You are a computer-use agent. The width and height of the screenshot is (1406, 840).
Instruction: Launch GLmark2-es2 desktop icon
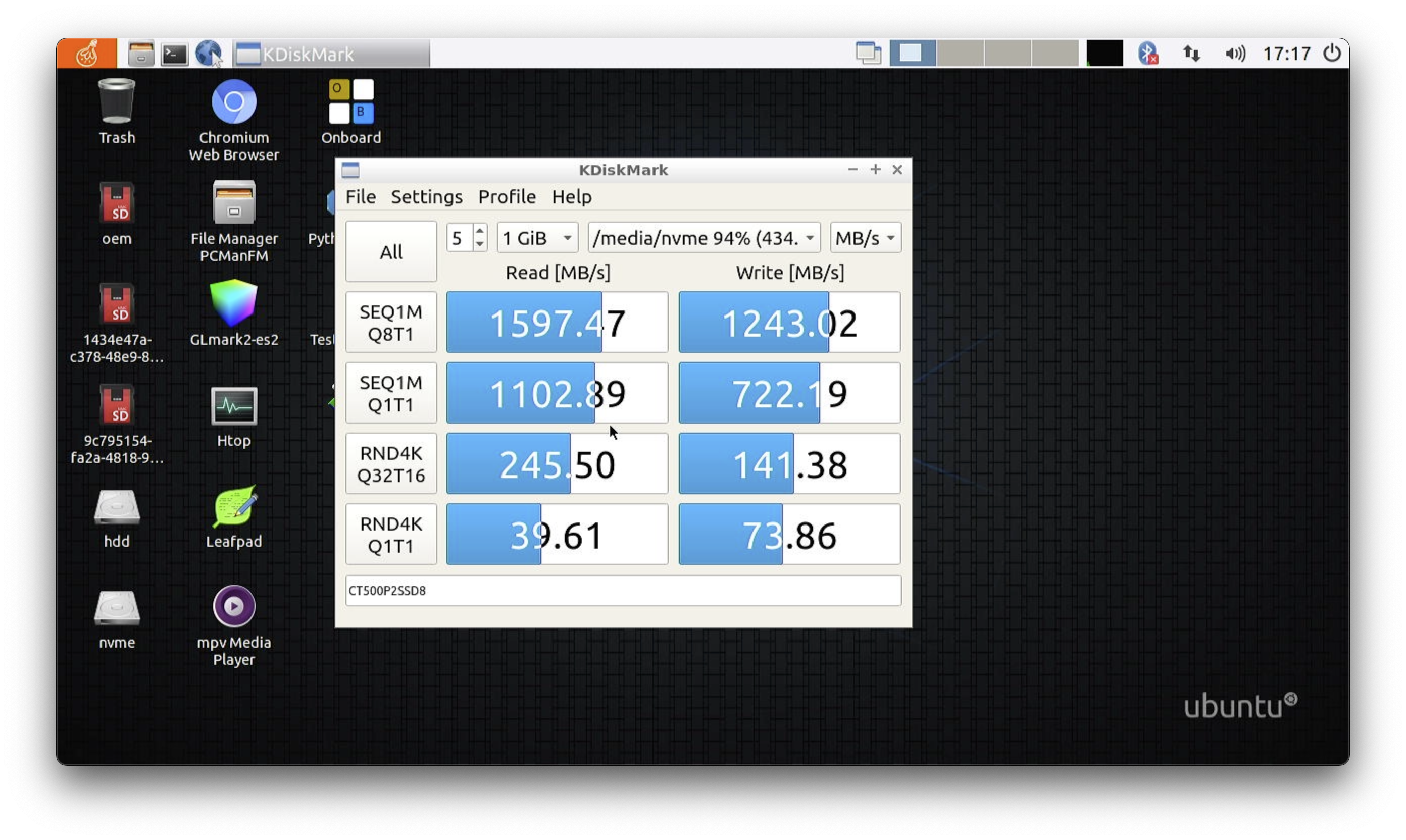[x=234, y=313]
